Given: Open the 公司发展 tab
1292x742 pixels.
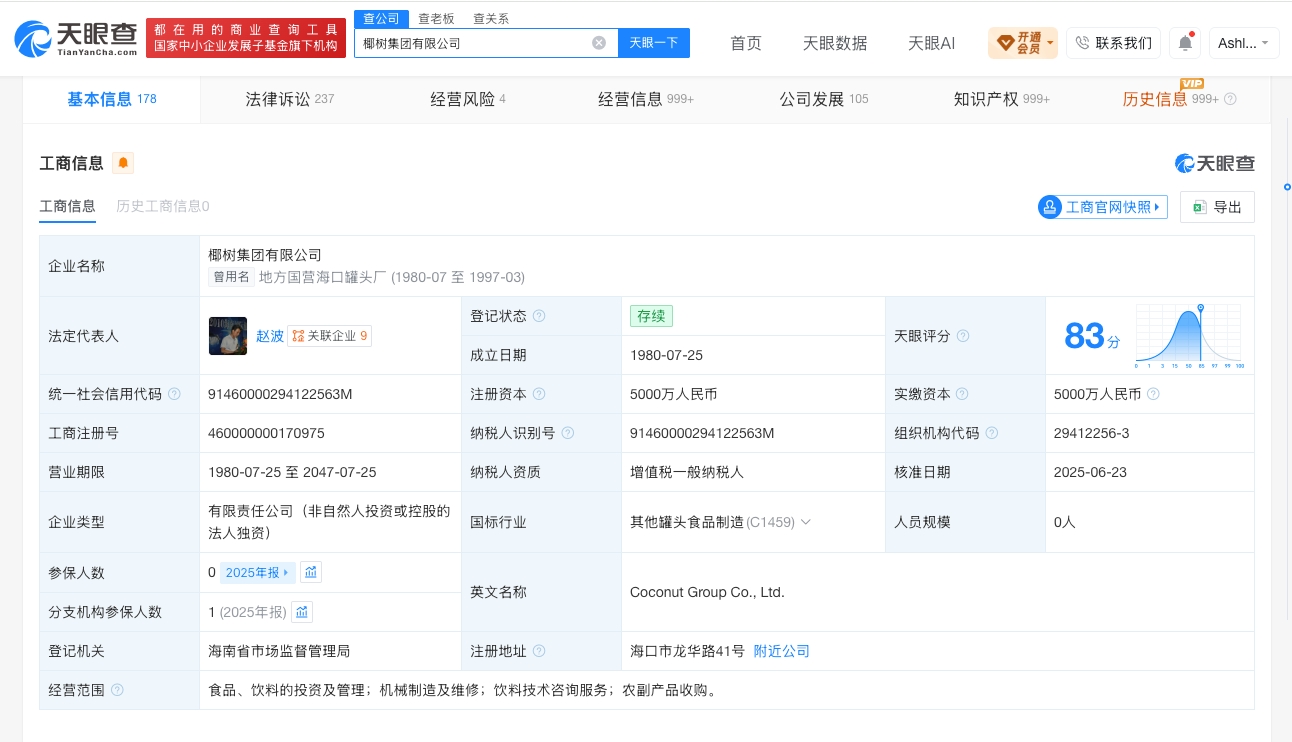Looking at the screenshot, I should (824, 99).
